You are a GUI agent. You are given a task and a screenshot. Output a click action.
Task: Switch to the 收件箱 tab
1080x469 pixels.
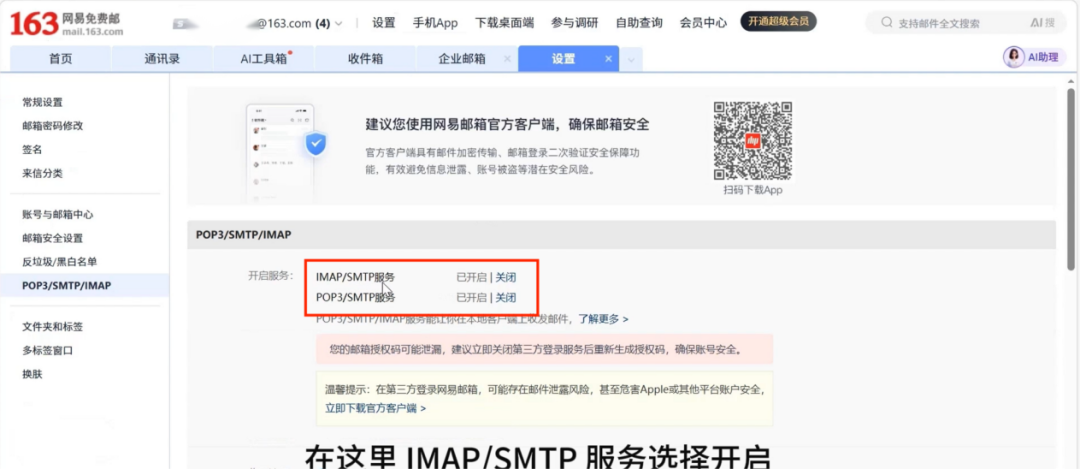[366, 59]
